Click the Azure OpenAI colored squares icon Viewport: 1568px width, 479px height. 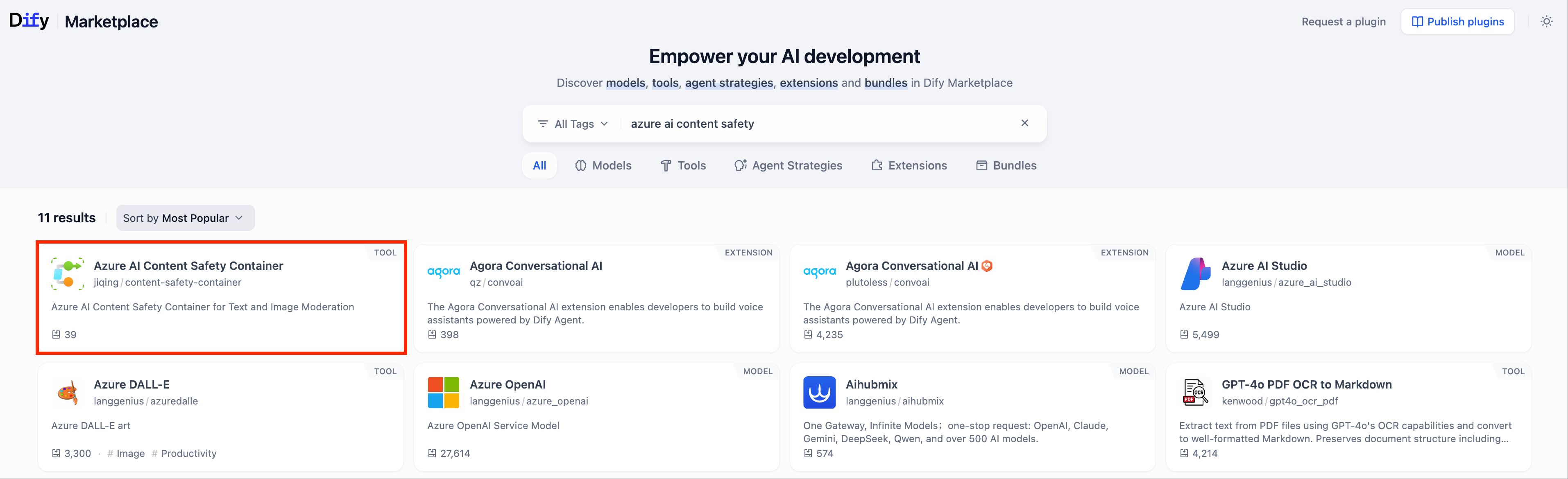[x=443, y=392]
